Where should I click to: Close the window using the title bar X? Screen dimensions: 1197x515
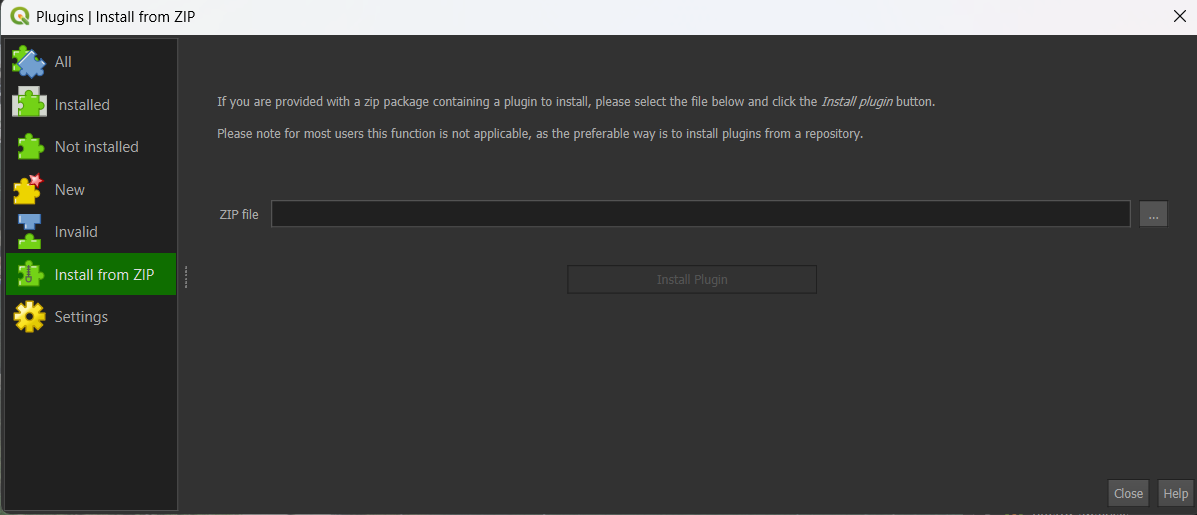(x=1179, y=16)
